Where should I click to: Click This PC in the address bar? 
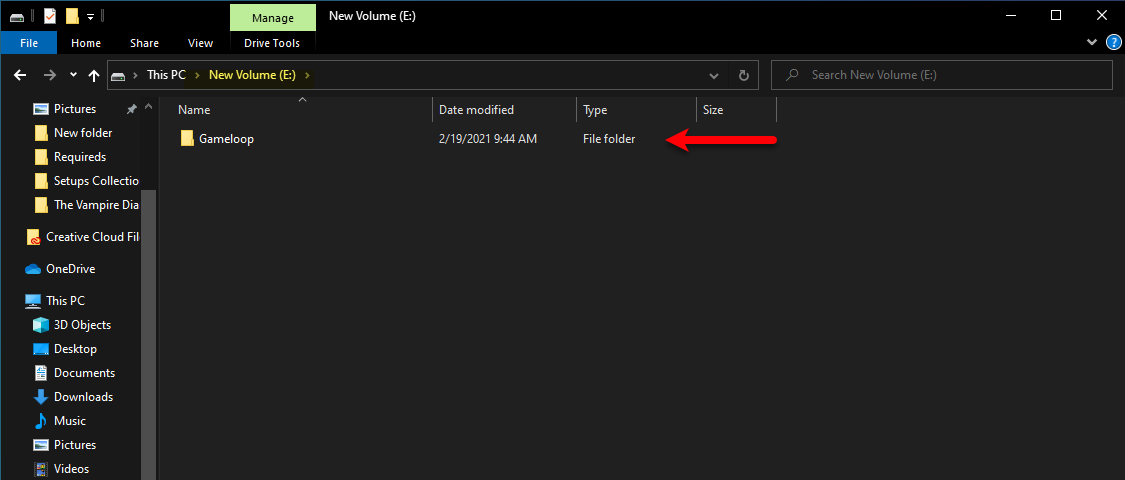(166, 75)
